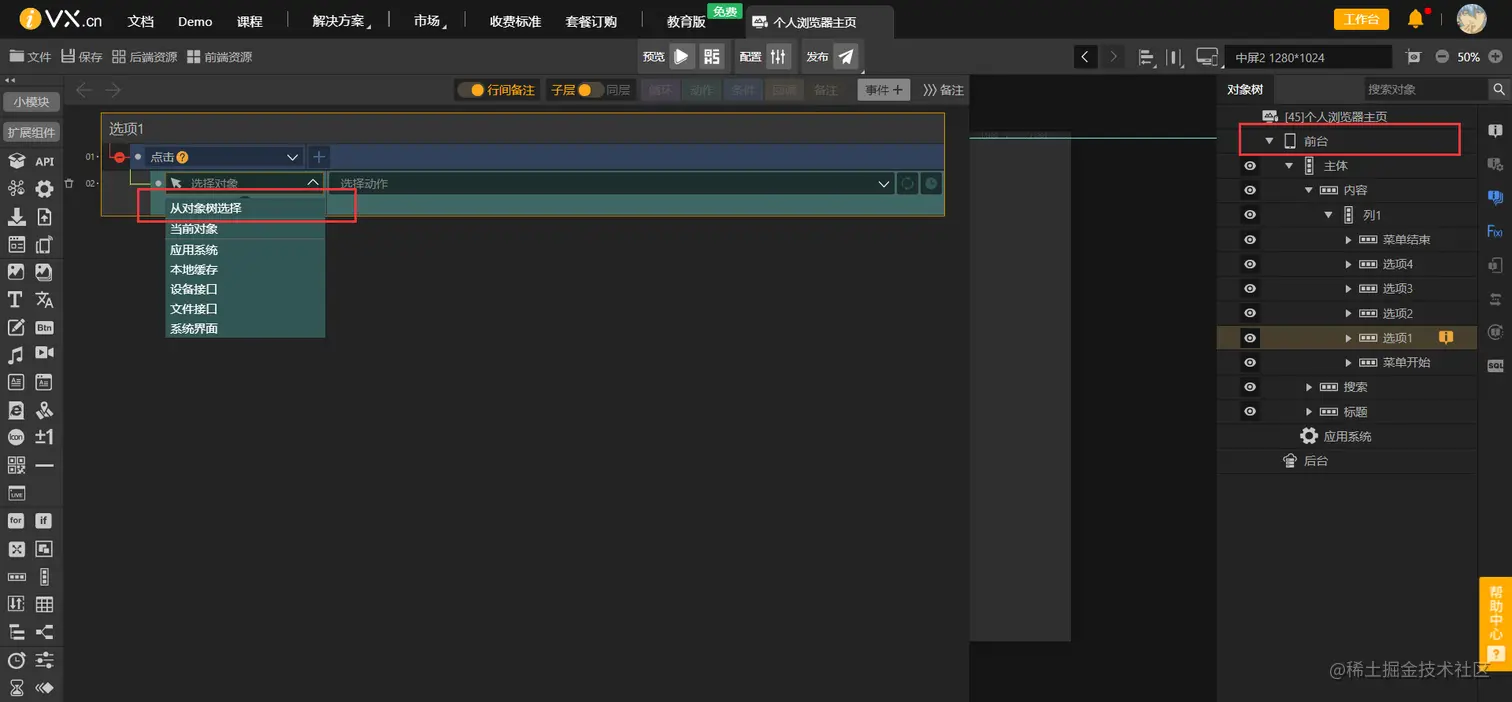Image resolution: width=1512 pixels, height=702 pixels.
Task: Toggle visibility eye of 菜单结束
Action: (1249, 240)
